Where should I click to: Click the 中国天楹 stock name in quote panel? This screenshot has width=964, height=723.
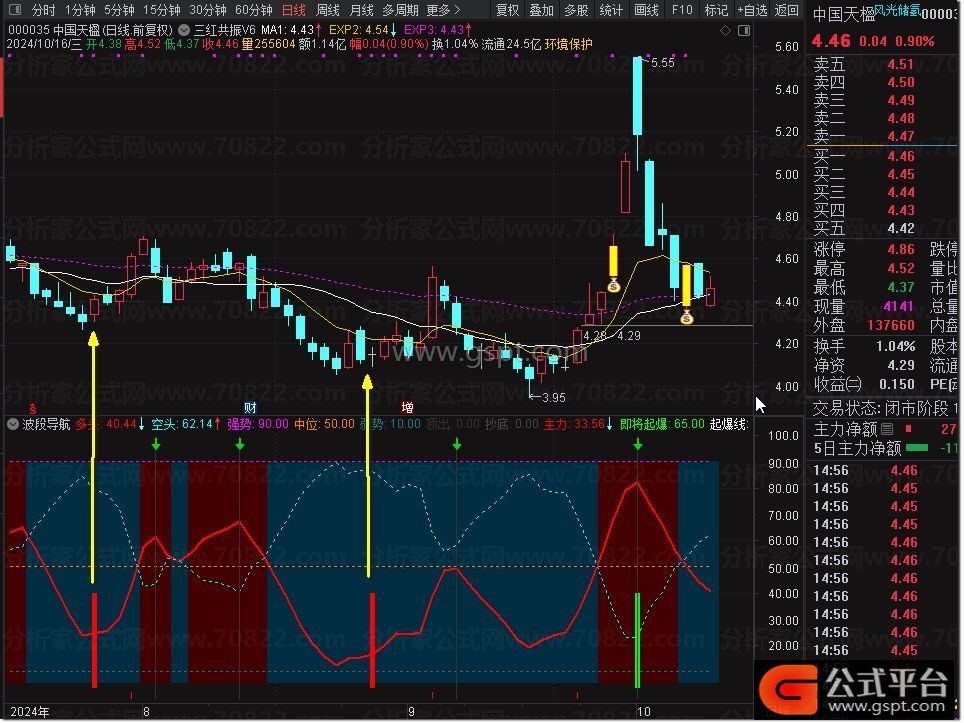844,14
